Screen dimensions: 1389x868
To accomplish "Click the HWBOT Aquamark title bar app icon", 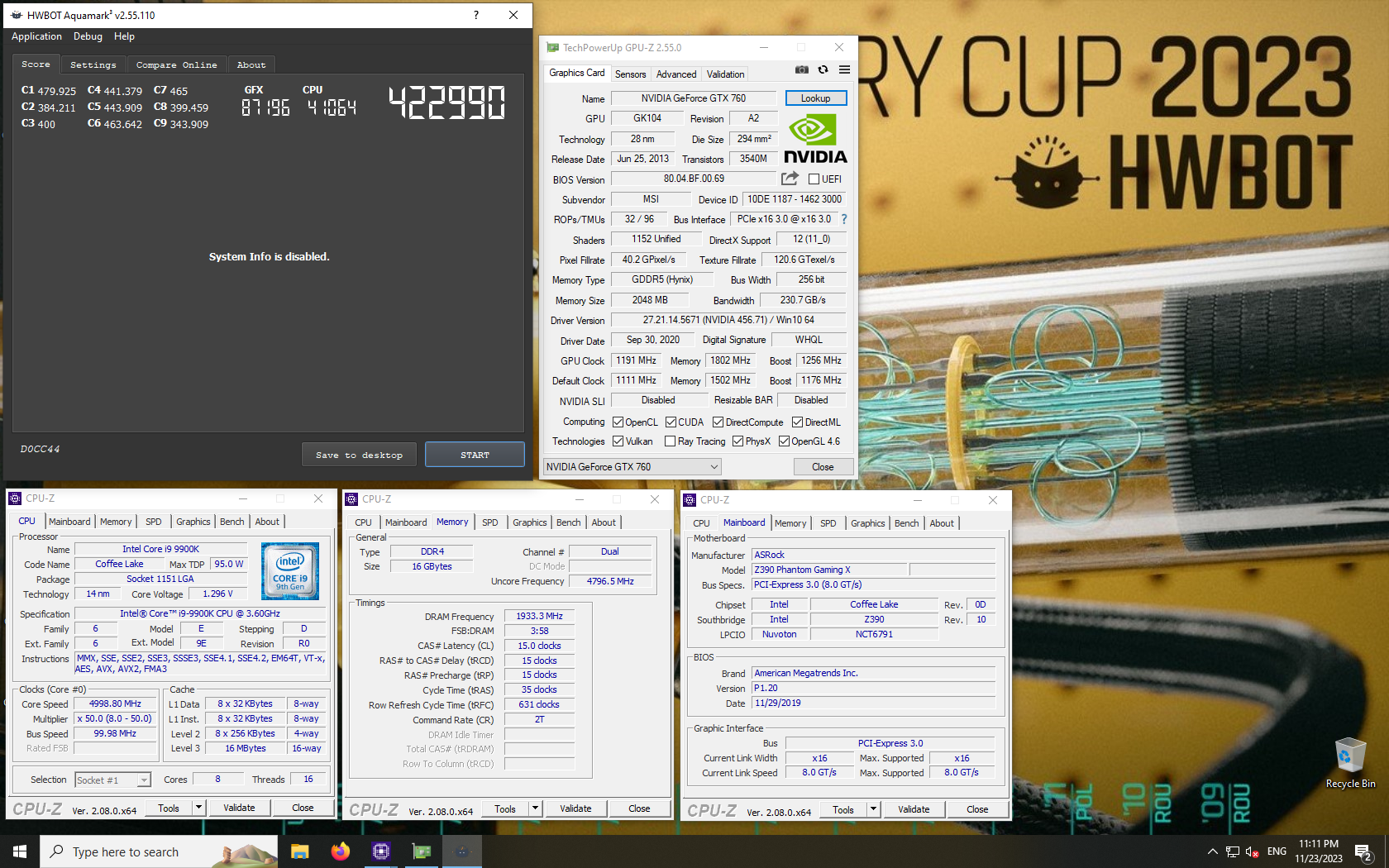I will (16, 15).
